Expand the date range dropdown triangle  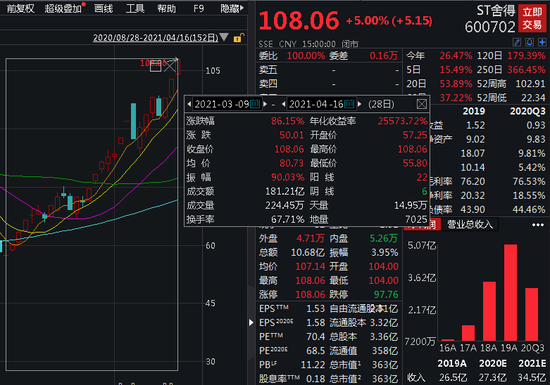224,37
